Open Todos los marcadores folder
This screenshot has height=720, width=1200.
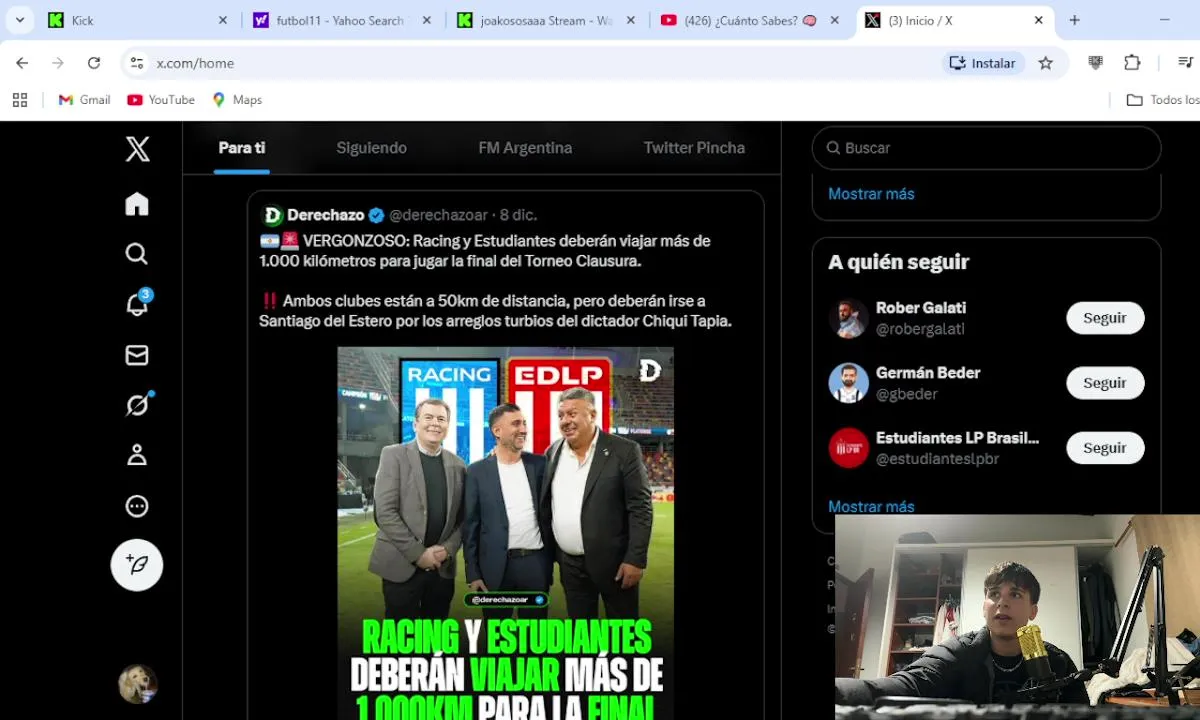[1163, 100]
